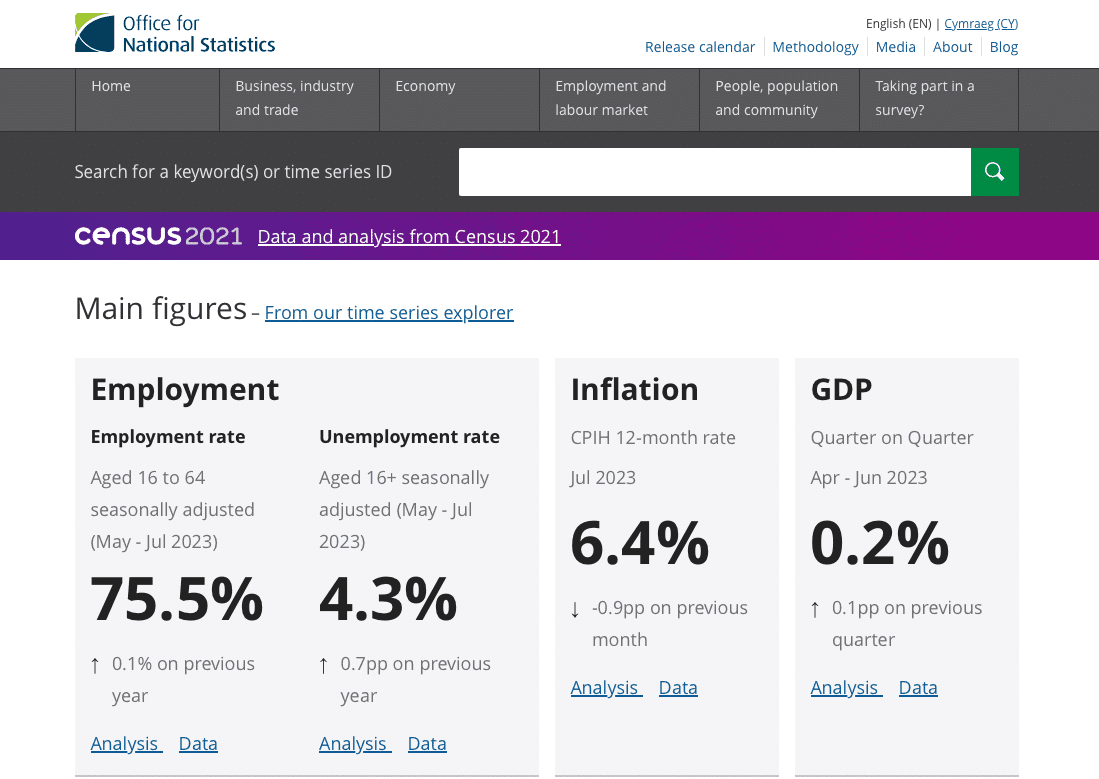Visit the Blog link
The width and height of the screenshot is (1099, 779).
[1004, 47]
